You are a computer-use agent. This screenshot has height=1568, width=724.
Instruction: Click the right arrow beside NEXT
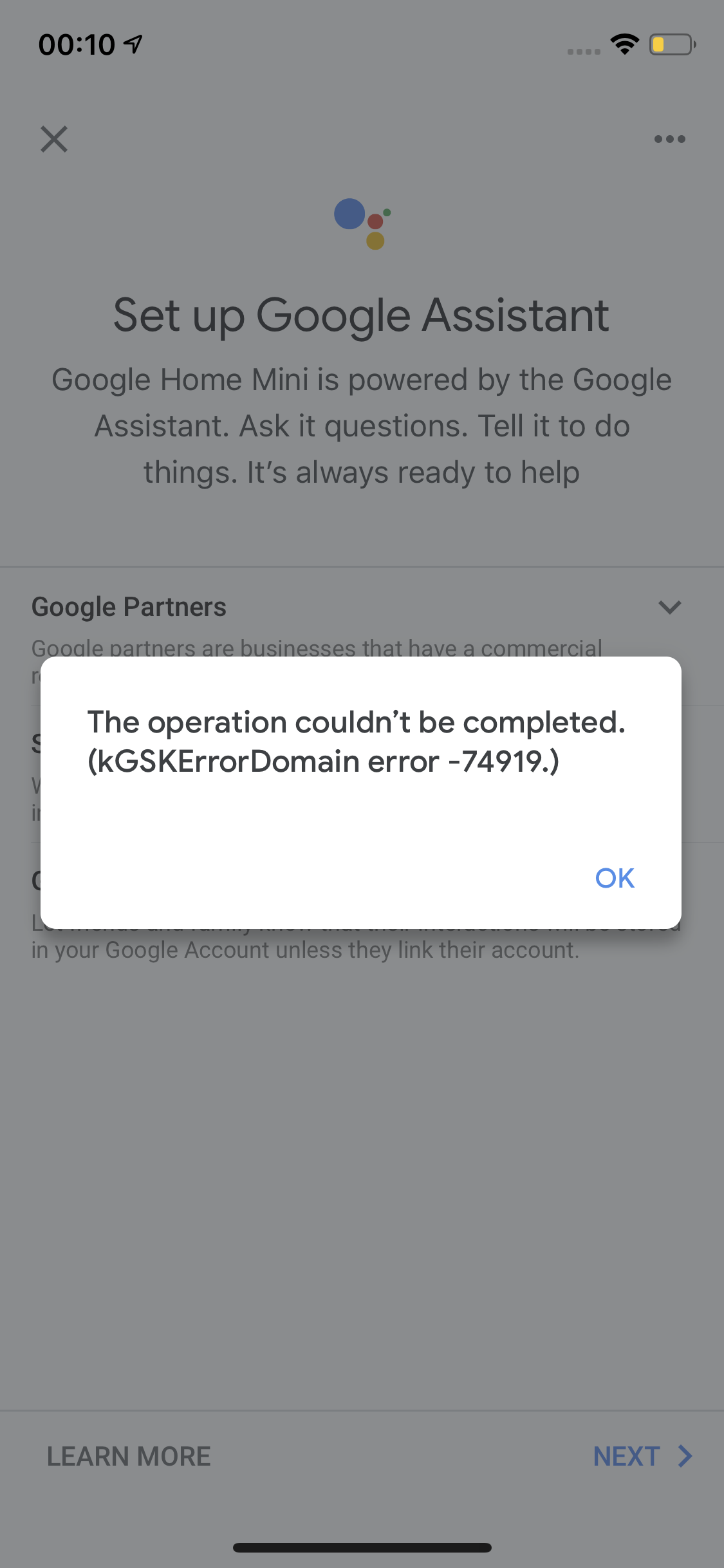click(685, 1456)
